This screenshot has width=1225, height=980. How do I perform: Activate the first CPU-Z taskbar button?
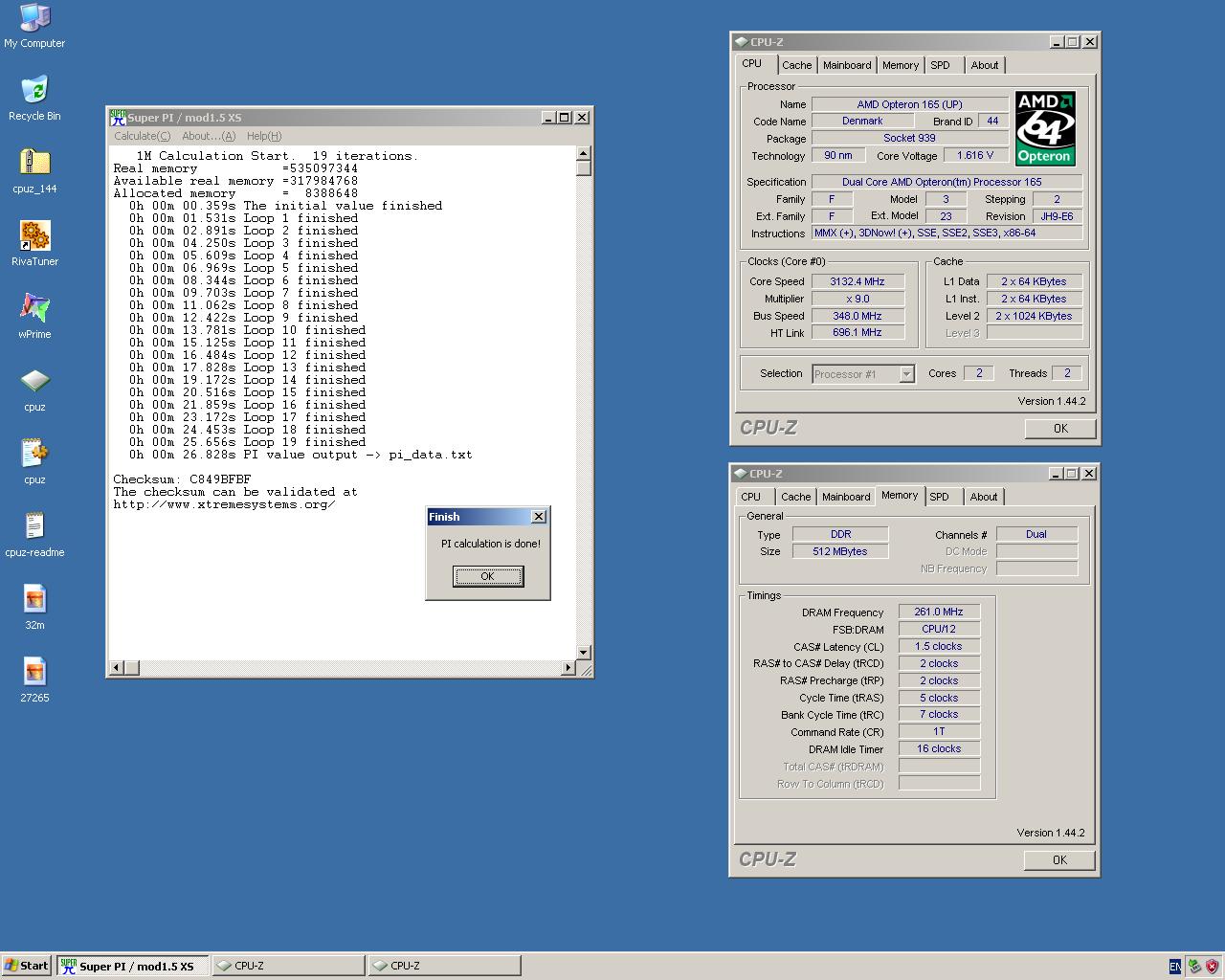coord(288,966)
